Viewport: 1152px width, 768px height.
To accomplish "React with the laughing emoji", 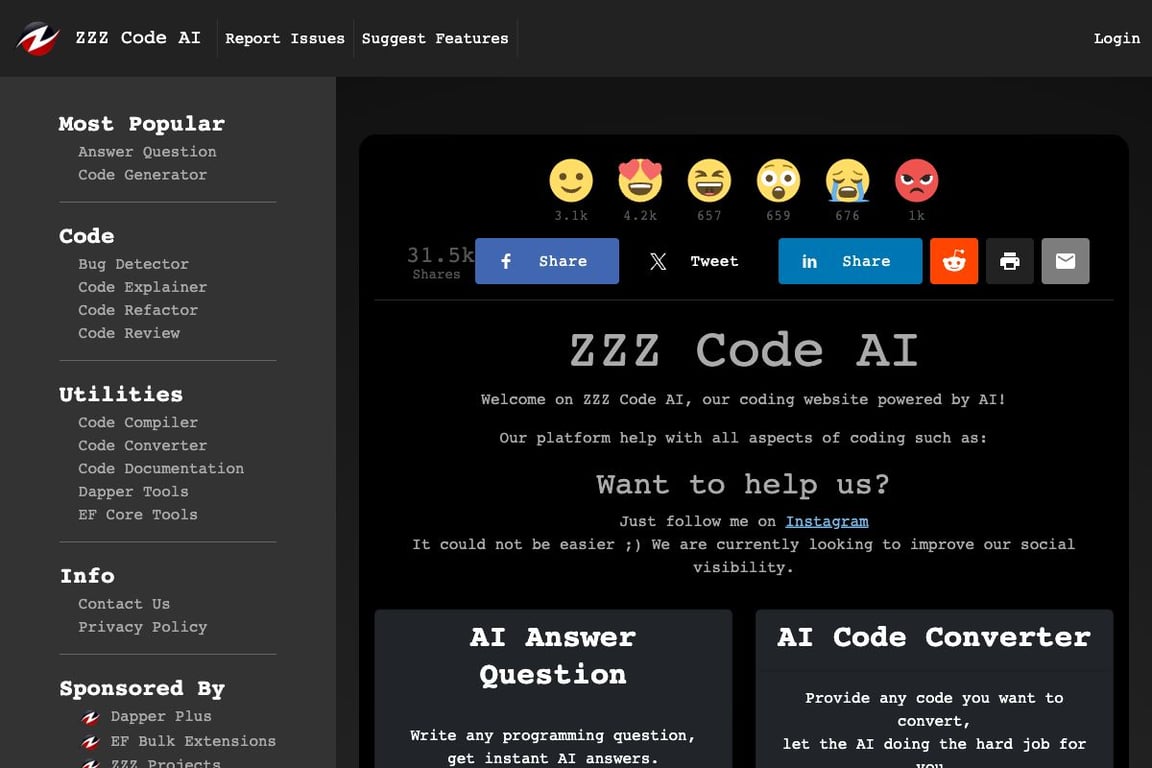I will point(709,181).
